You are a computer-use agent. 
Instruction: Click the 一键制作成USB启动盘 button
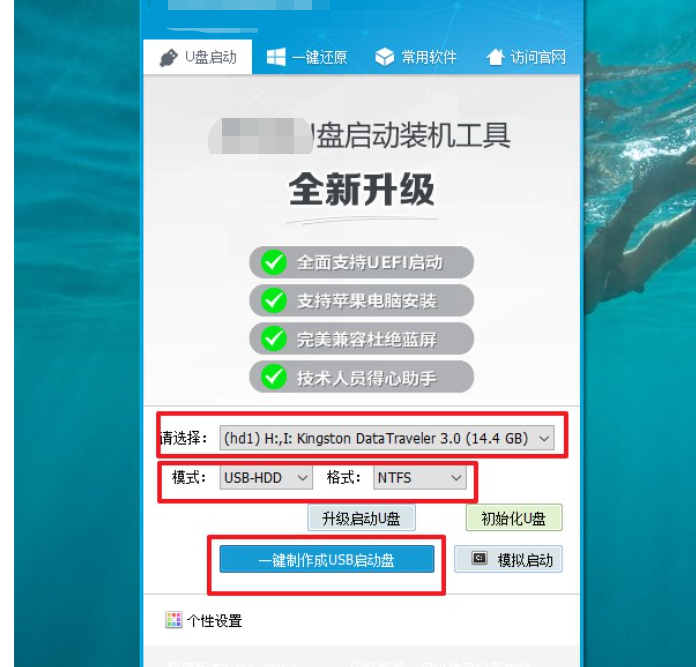click(x=327, y=560)
